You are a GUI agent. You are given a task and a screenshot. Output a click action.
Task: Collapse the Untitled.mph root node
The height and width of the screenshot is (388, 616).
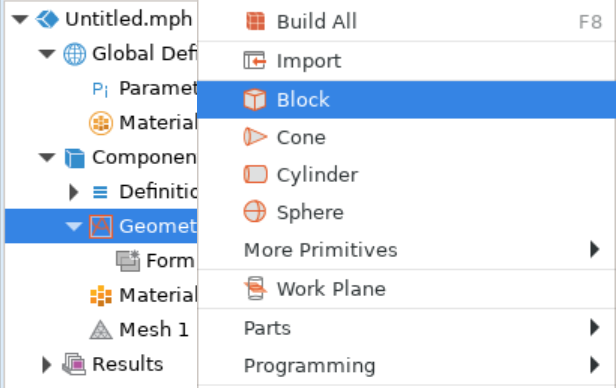20,19
